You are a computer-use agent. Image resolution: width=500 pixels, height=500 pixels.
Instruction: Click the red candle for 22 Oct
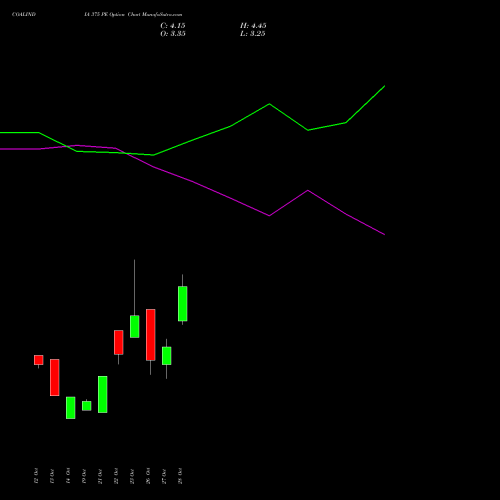(119, 342)
